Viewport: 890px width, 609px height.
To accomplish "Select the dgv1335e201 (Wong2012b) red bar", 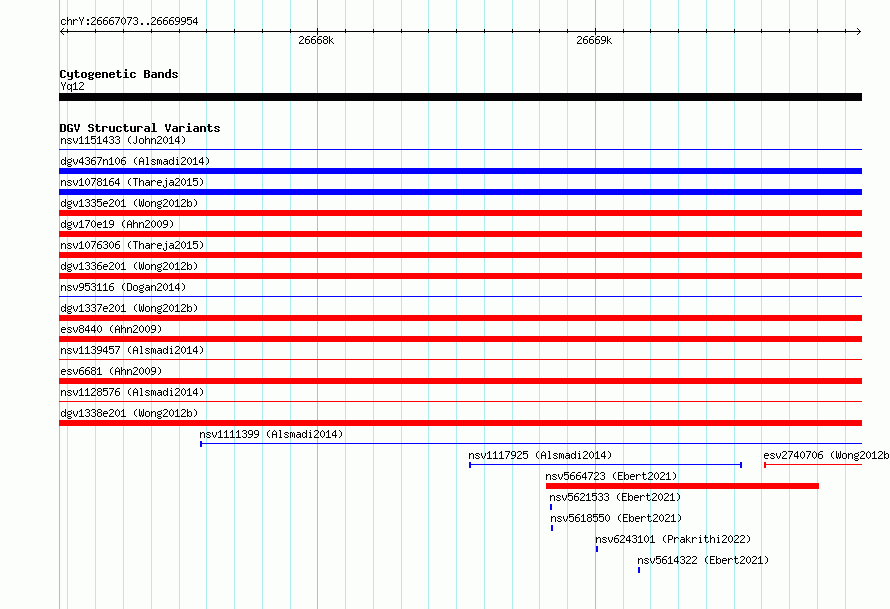I will click(x=460, y=213).
